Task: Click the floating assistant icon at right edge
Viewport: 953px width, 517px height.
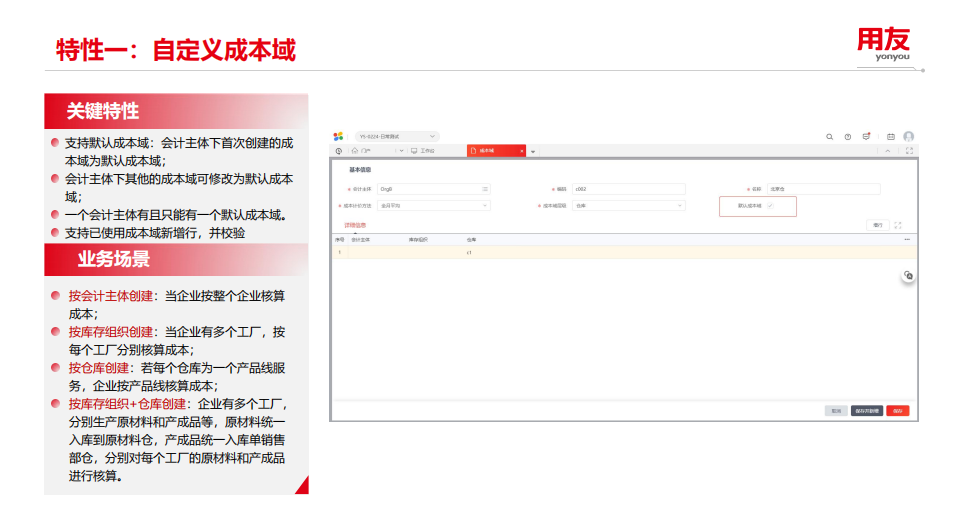Action: point(908,275)
